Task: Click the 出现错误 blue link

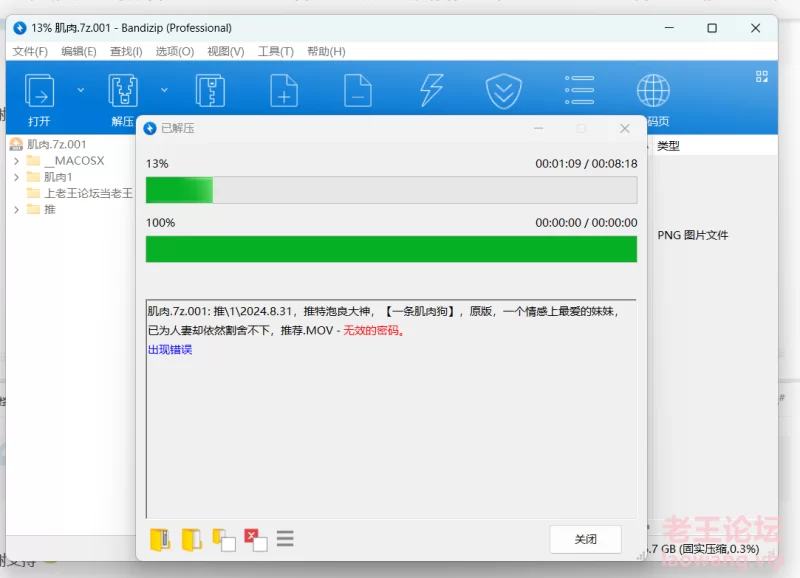Action: pos(170,349)
